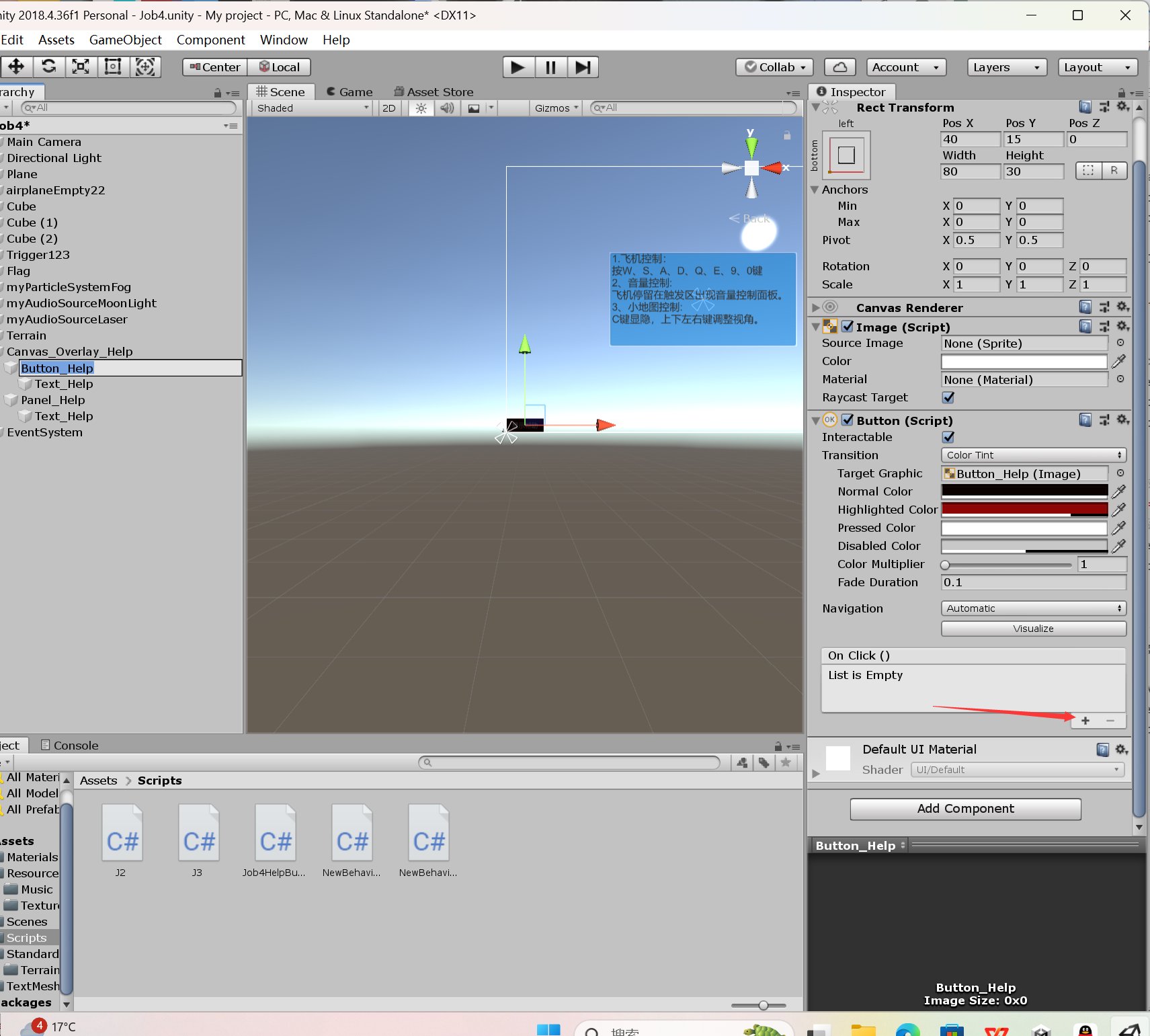Open the cloud services button
The image size is (1150, 1036).
click(840, 67)
